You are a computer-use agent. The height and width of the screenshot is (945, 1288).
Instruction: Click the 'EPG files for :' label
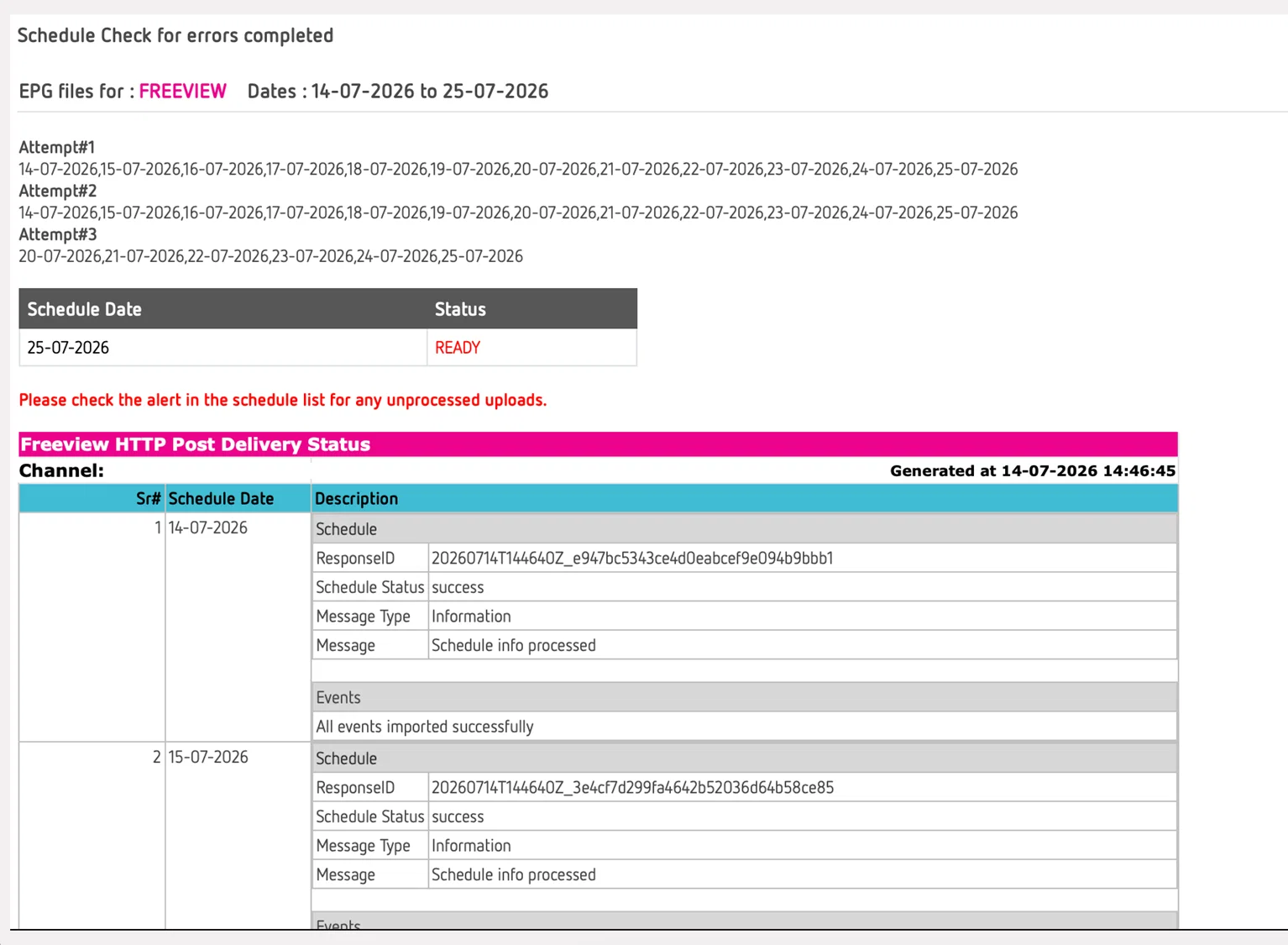tap(76, 91)
